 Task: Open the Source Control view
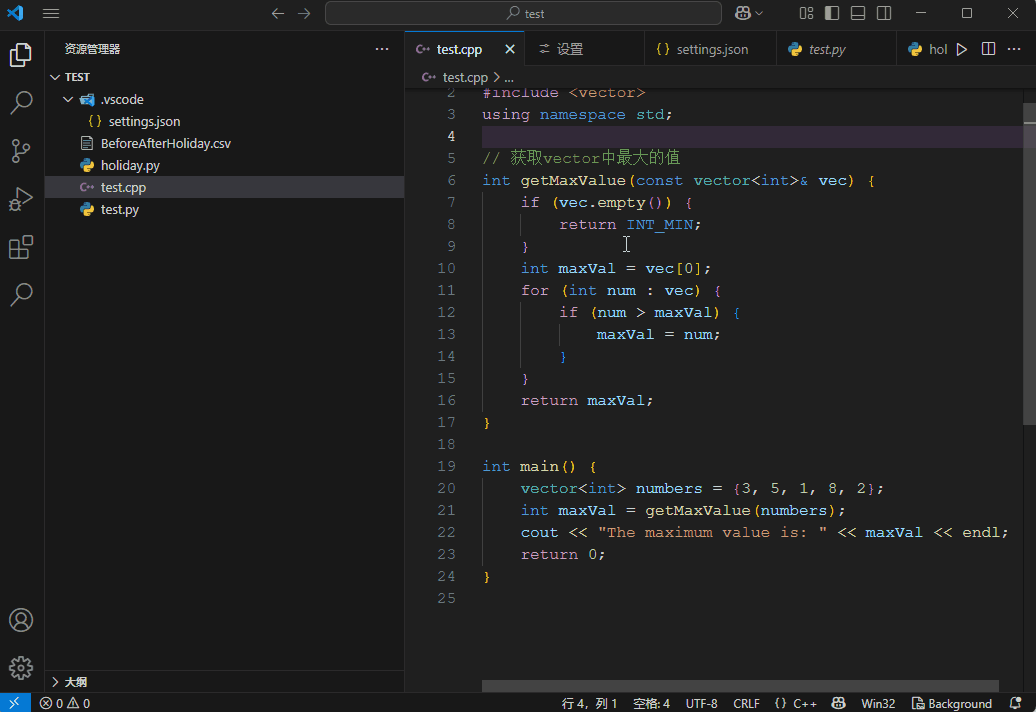(x=21, y=150)
